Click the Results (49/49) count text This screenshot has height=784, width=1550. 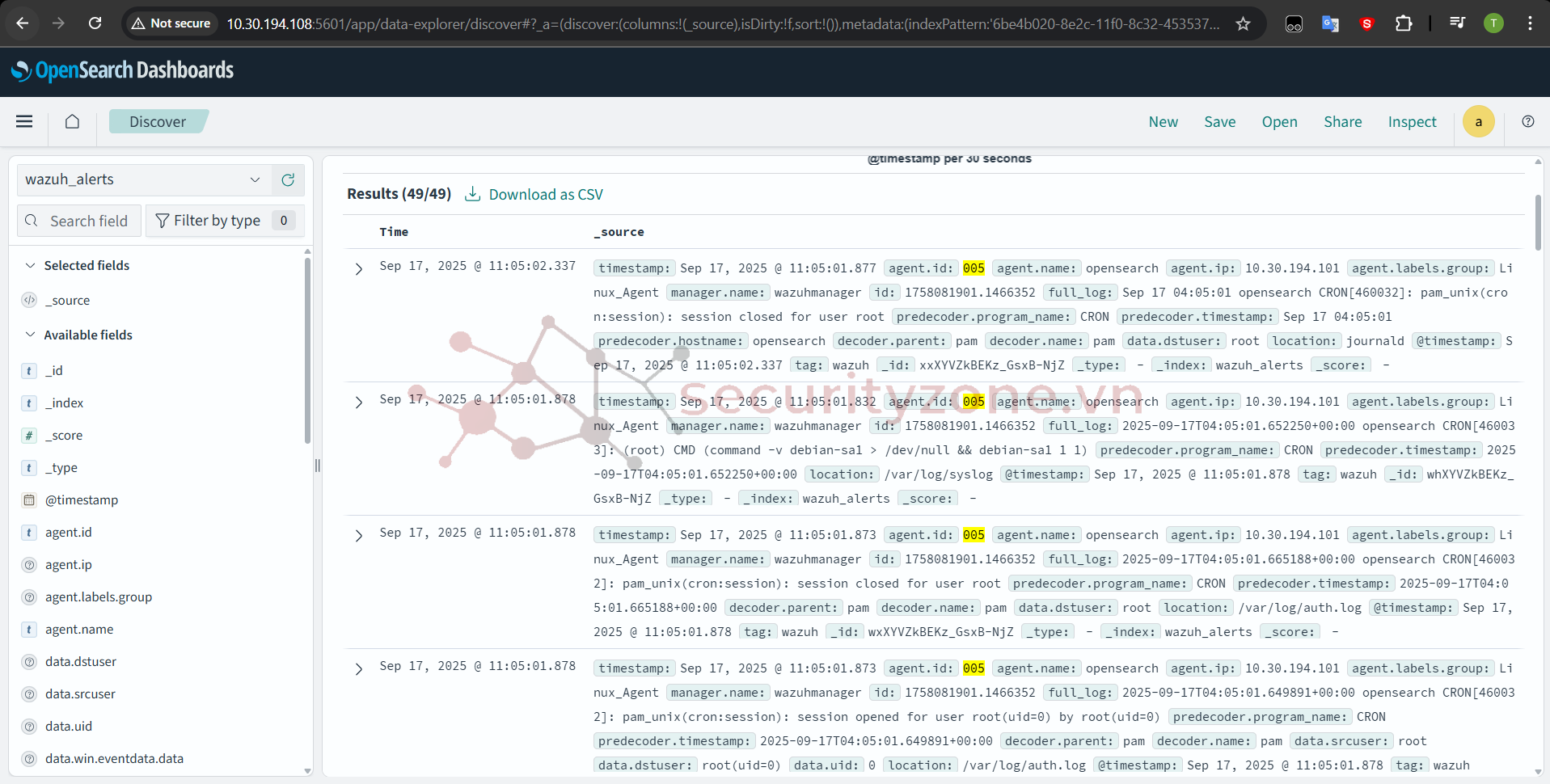point(399,194)
